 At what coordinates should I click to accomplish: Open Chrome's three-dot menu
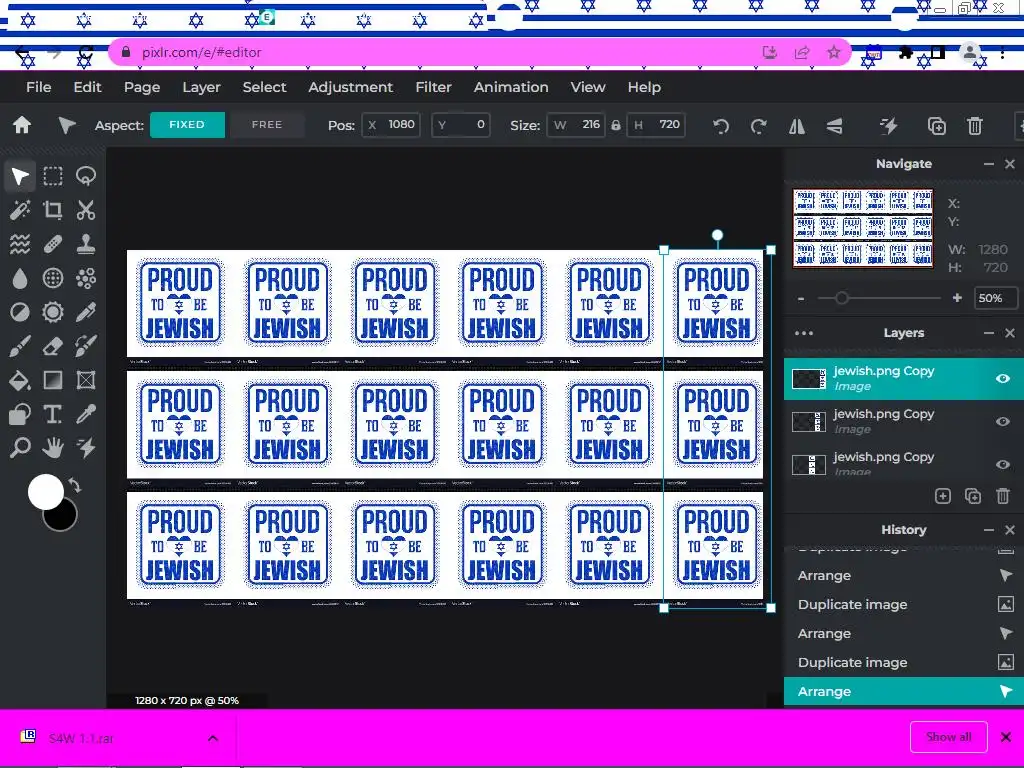1002,54
